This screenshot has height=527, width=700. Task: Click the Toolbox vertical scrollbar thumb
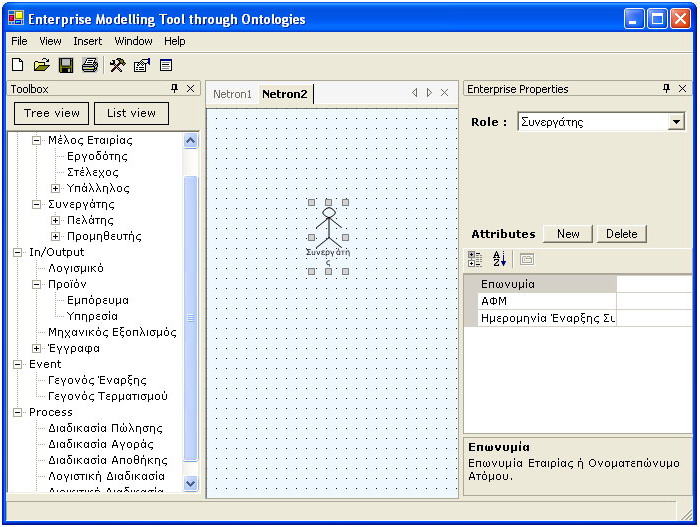tap(191, 318)
